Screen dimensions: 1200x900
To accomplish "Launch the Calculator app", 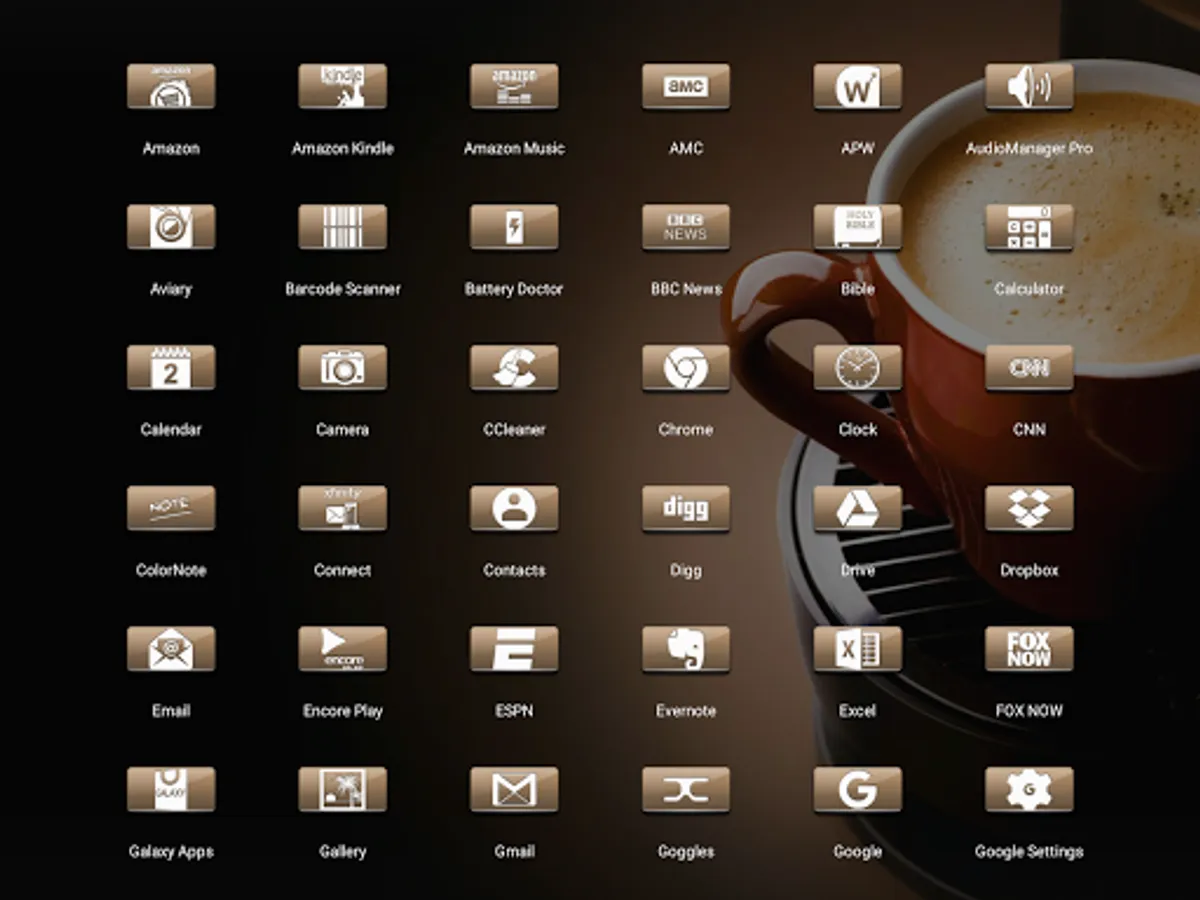I will click(x=1029, y=228).
